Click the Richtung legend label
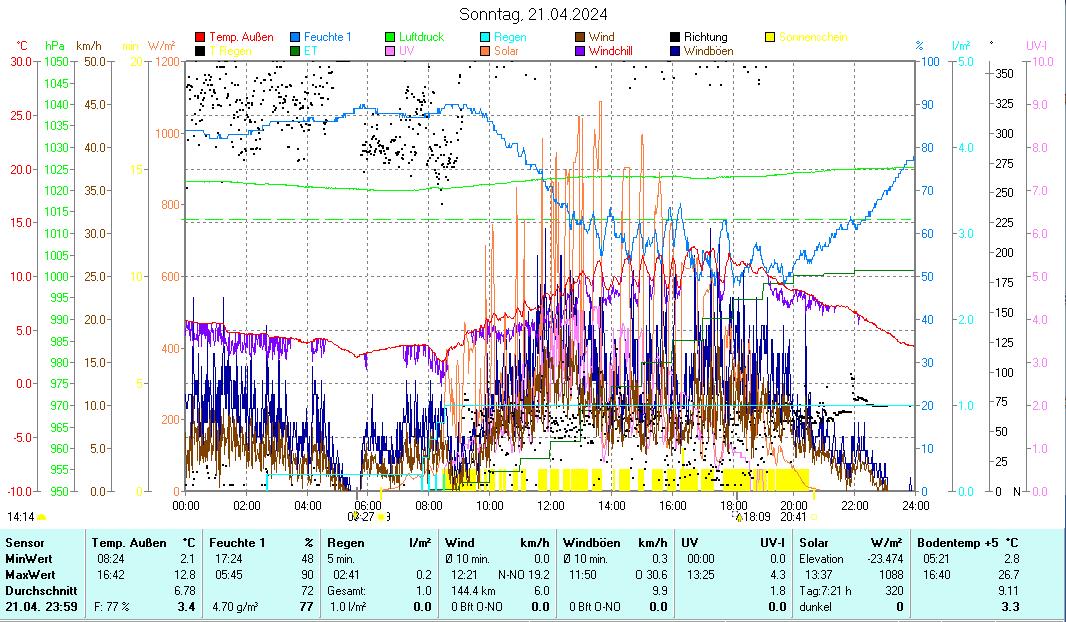1066x622 pixels. tap(705, 38)
